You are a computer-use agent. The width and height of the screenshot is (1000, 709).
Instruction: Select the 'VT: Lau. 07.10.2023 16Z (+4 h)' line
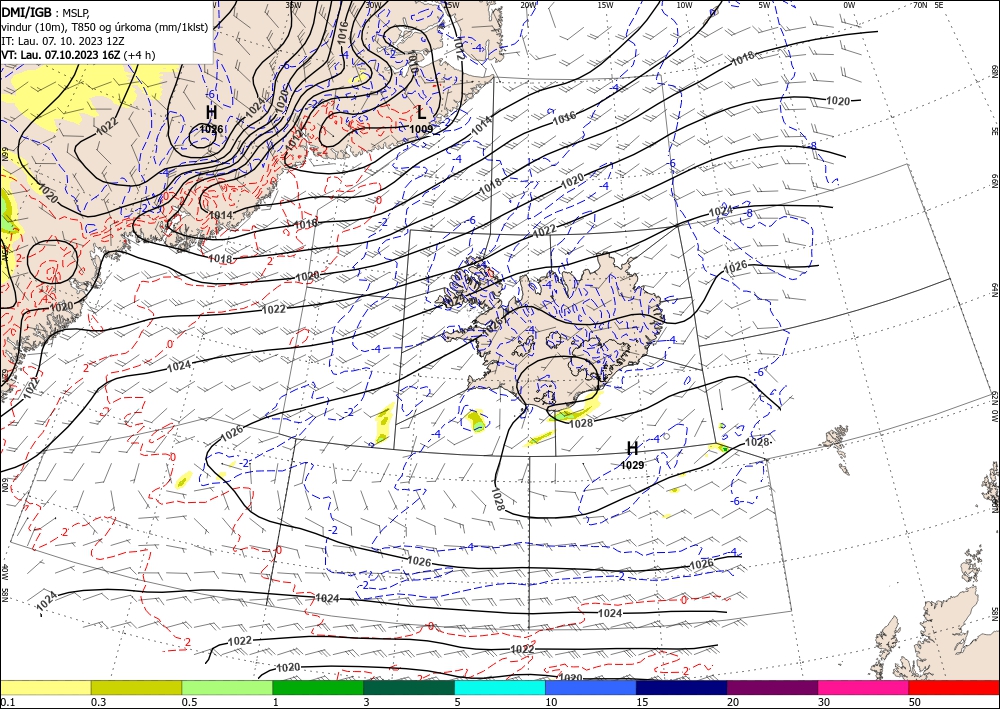tap(78, 55)
